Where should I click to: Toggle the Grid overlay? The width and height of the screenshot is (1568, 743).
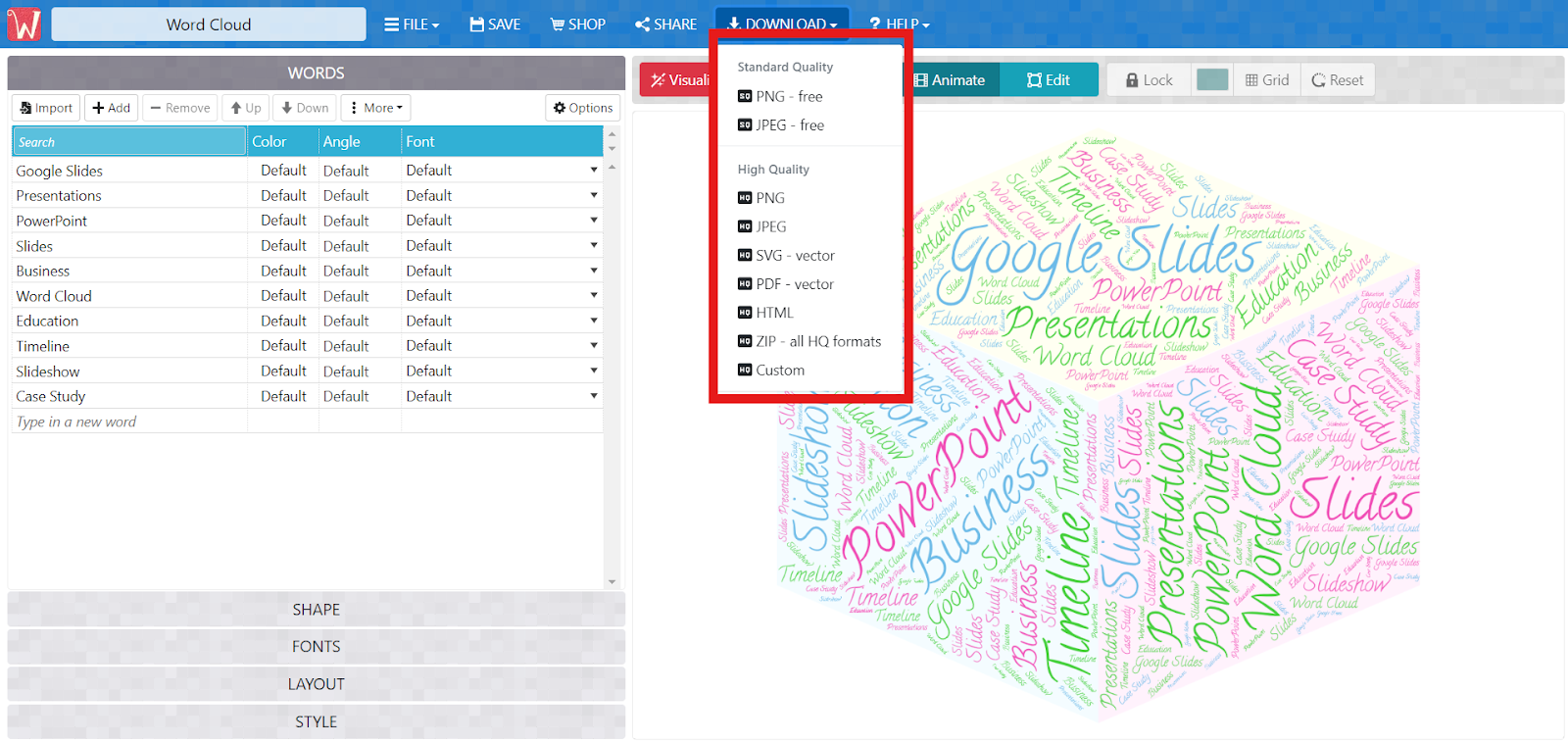(x=1267, y=80)
